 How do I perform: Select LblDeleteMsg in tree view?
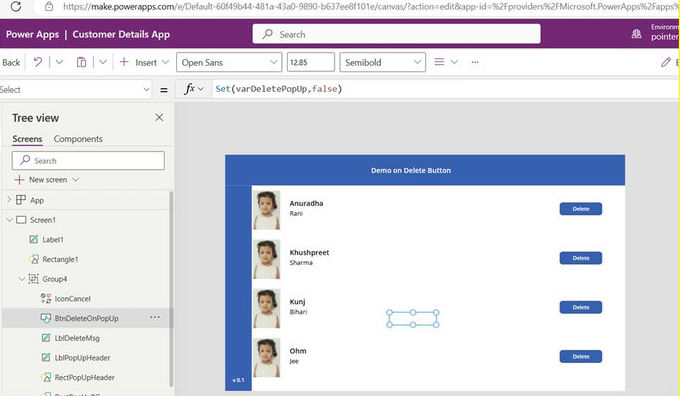click(x=77, y=338)
